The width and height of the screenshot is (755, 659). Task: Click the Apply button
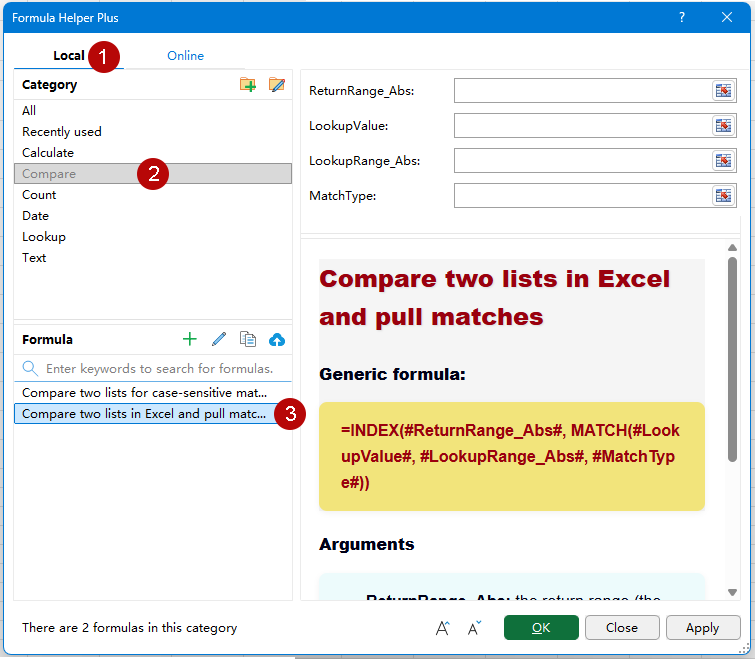click(x=703, y=628)
